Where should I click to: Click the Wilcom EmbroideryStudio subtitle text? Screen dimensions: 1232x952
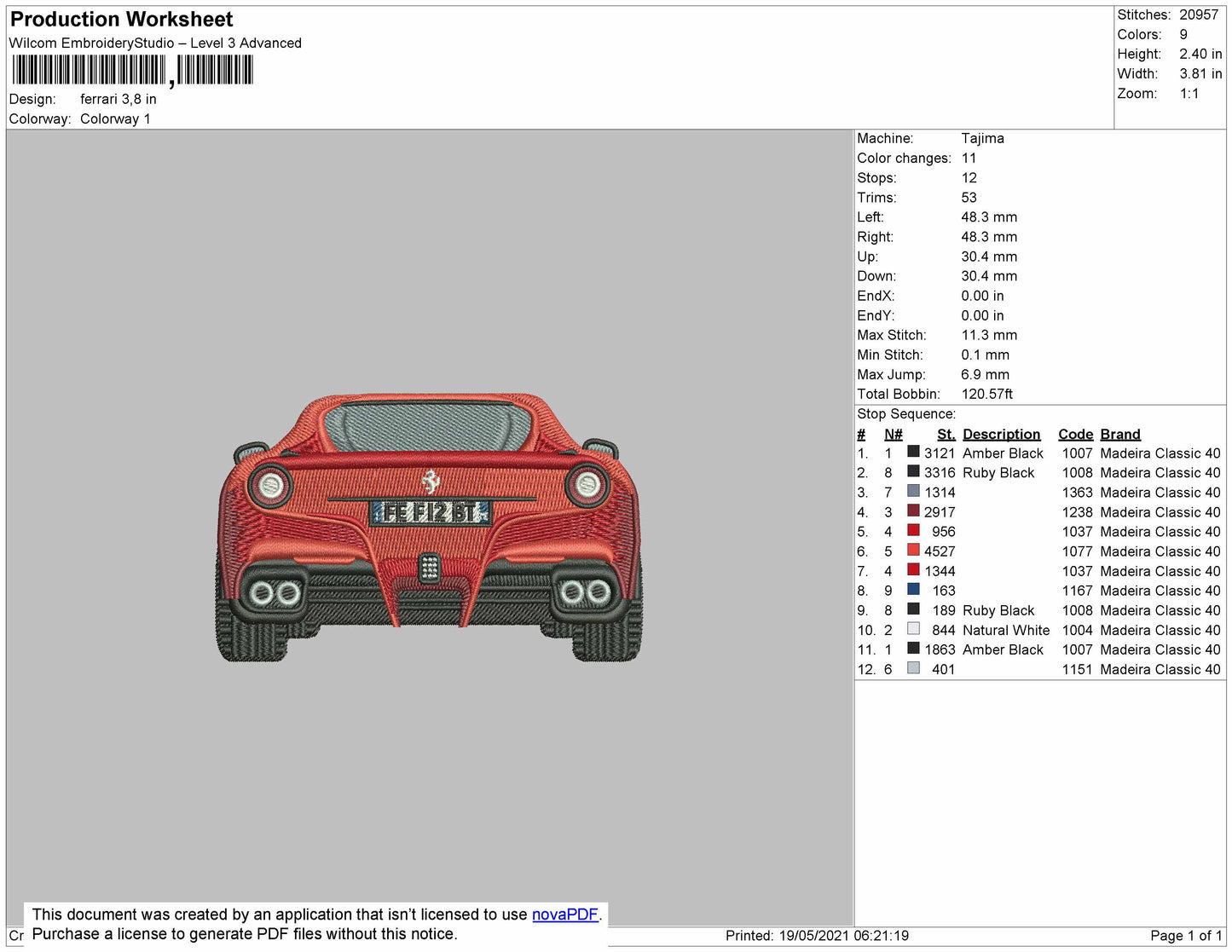[x=155, y=43]
